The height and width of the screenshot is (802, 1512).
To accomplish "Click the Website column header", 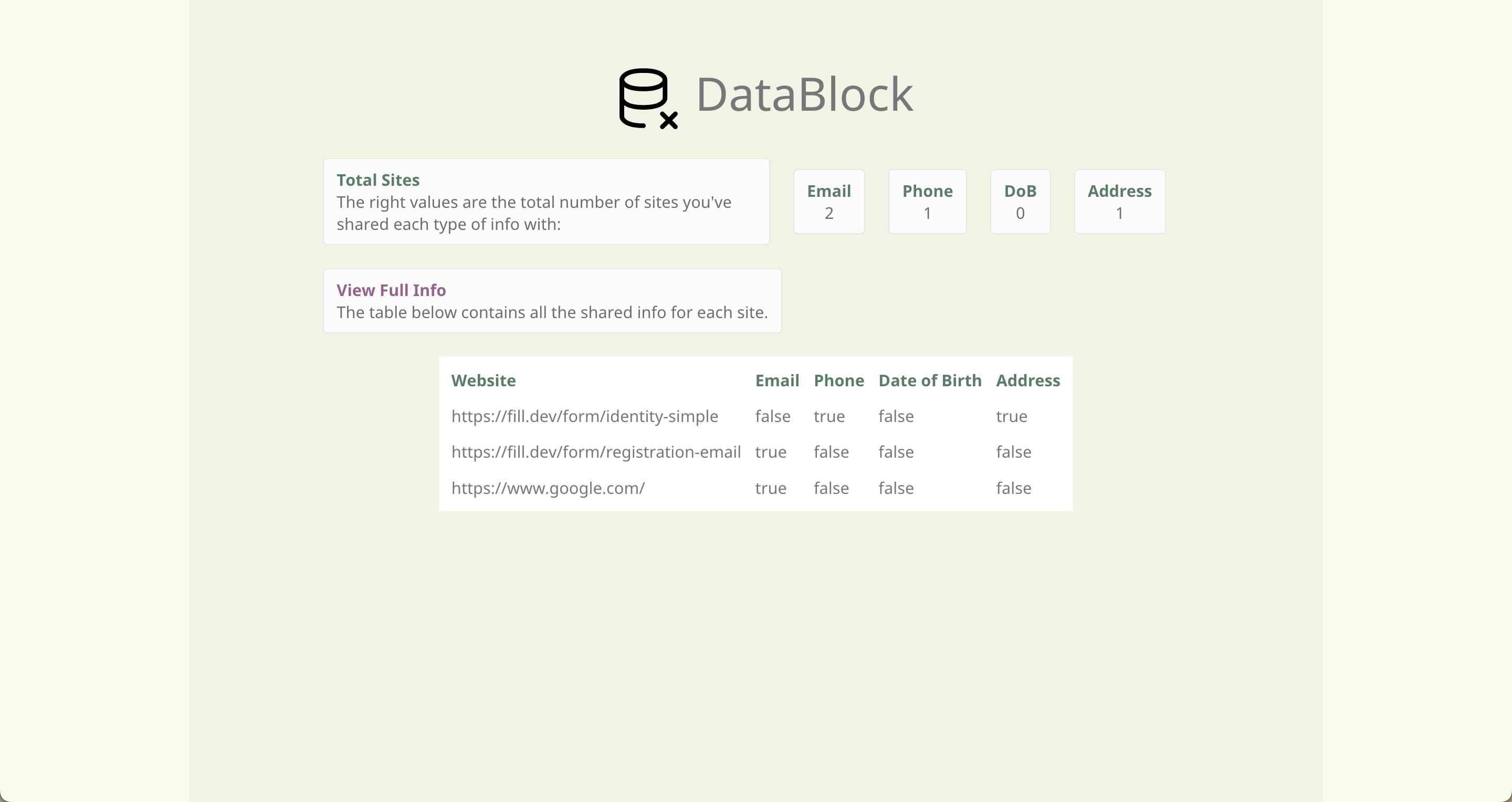I will [483, 381].
